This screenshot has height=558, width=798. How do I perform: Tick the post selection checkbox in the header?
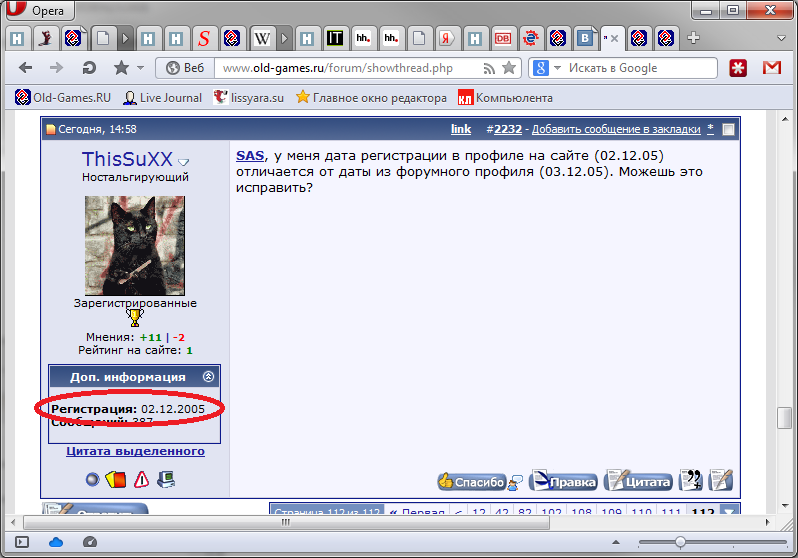click(x=728, y=130)
